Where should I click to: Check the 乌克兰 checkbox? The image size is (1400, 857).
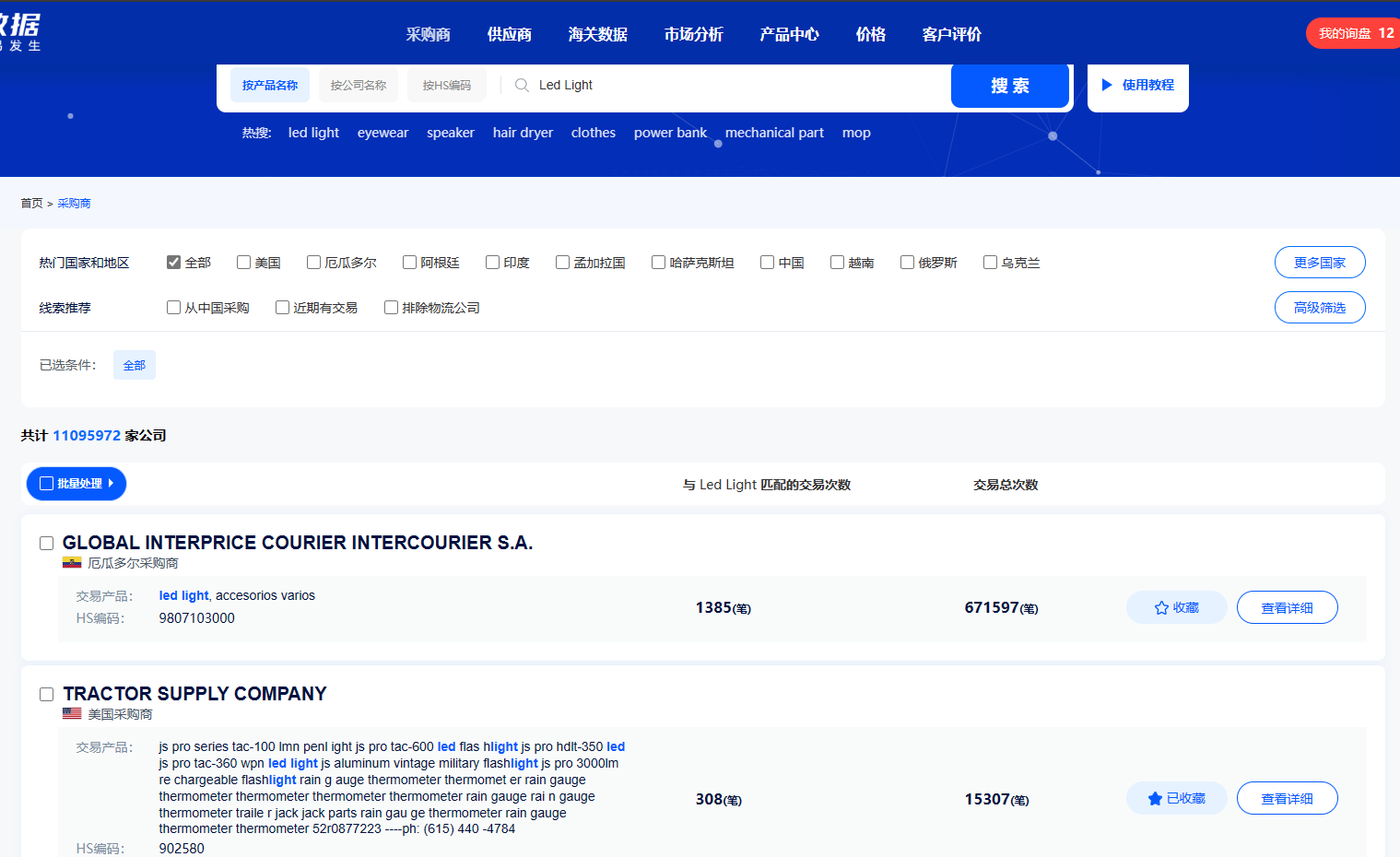(x=990, y=263)
